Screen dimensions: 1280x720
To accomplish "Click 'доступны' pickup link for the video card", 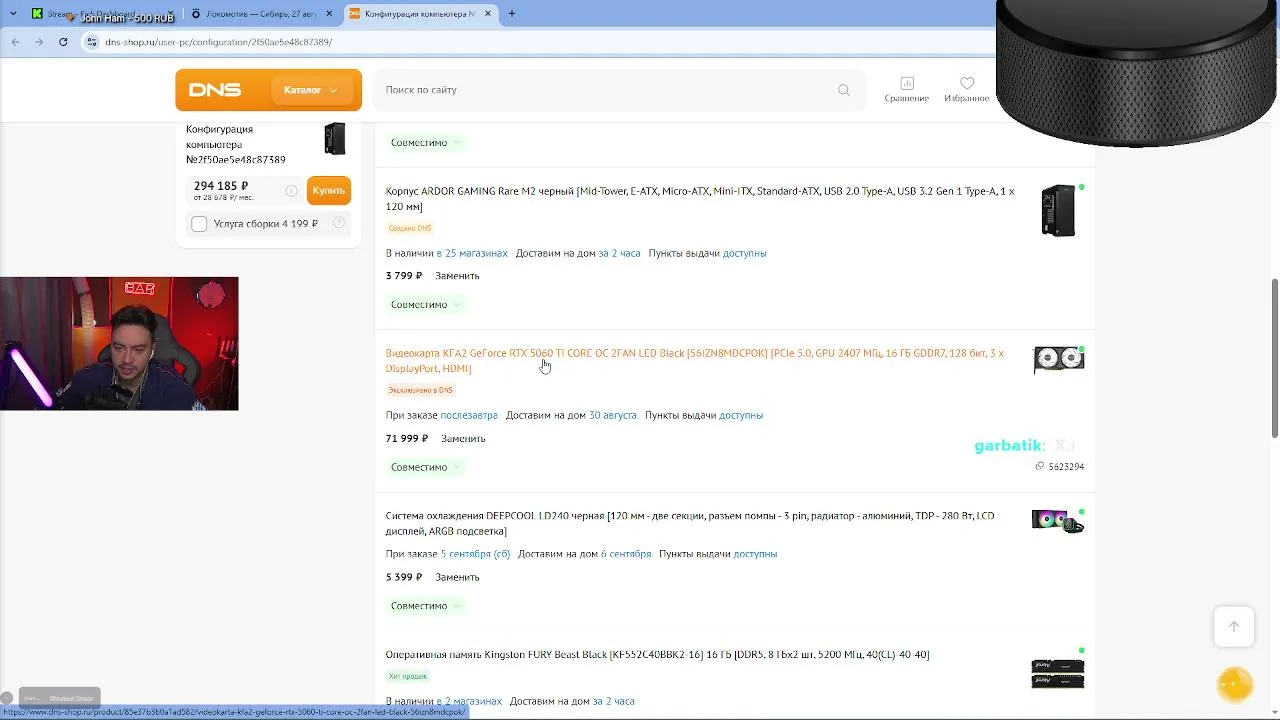I will coord(741,416).
